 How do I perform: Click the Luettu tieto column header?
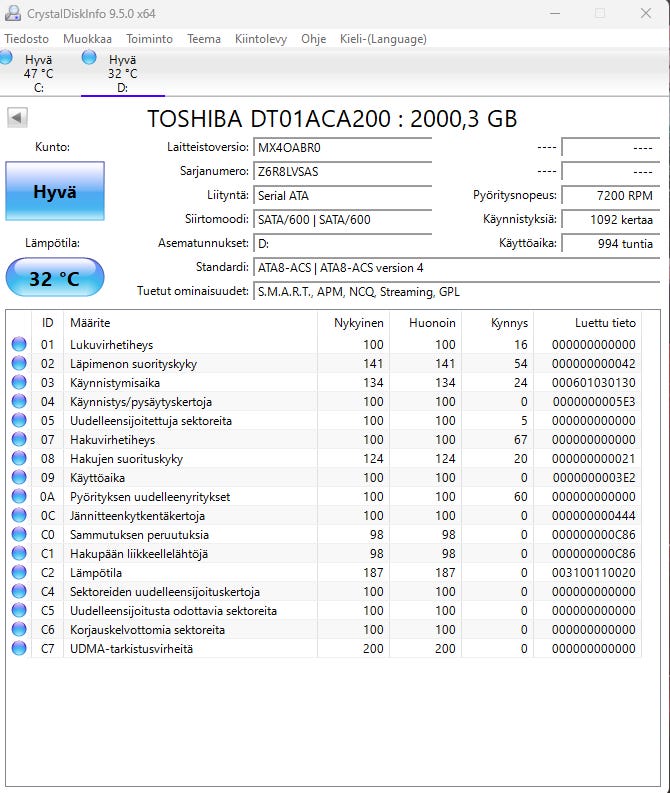[x=604, y=322]
